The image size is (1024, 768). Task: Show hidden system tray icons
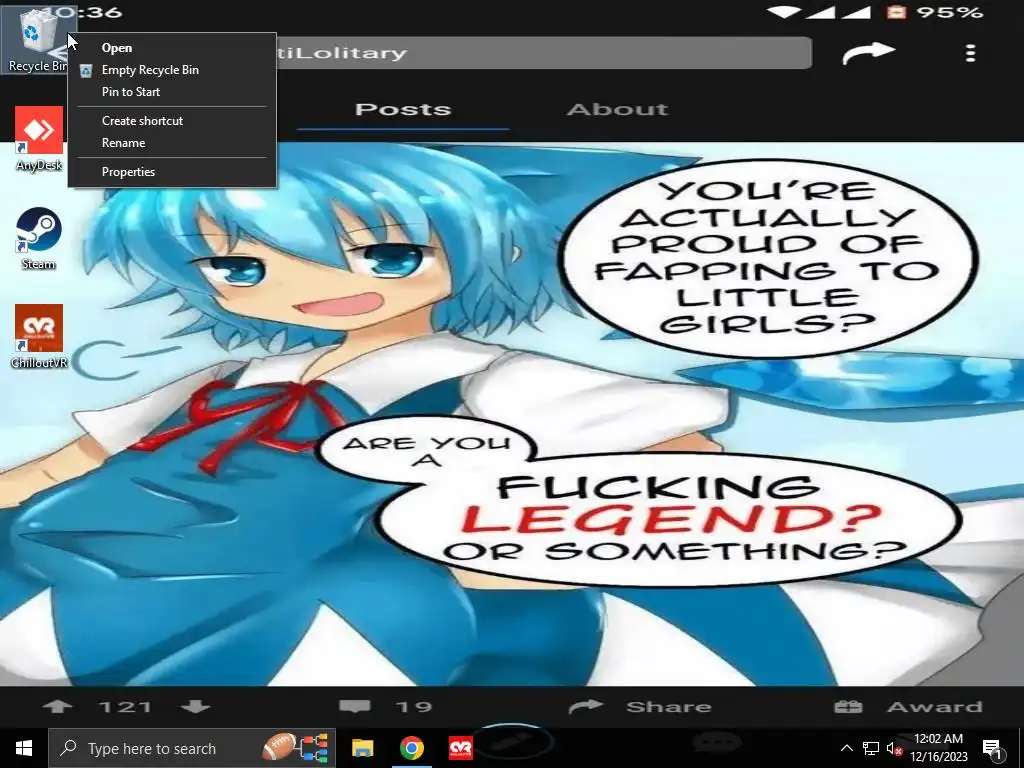[846, 748]
